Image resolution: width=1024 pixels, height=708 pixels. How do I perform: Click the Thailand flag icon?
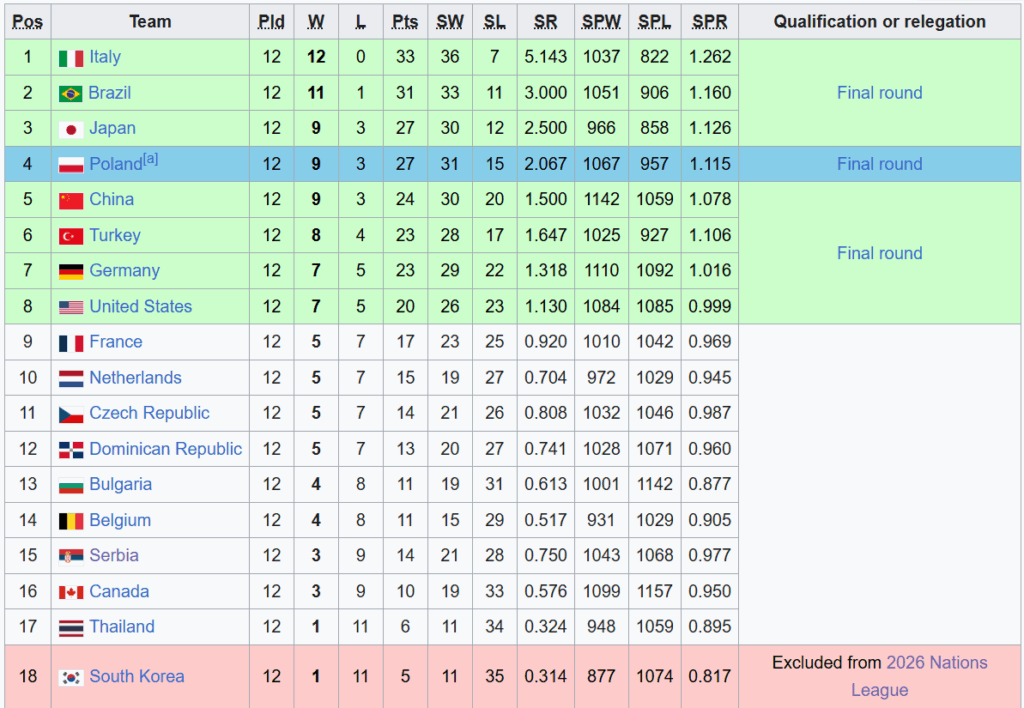coord(71,628)
